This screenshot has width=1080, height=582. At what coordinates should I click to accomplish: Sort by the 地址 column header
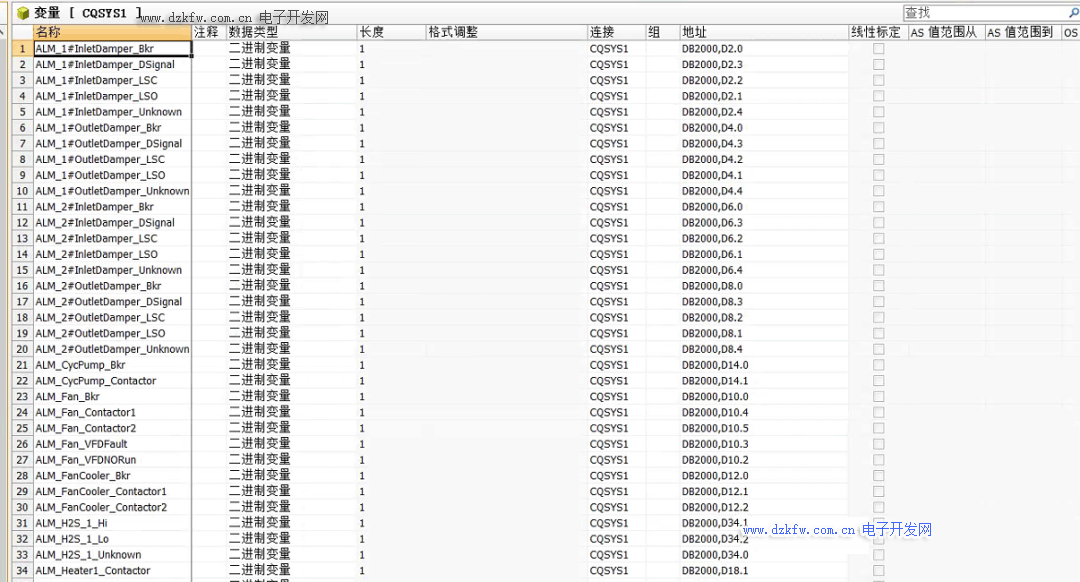click(x=762, y=32)
